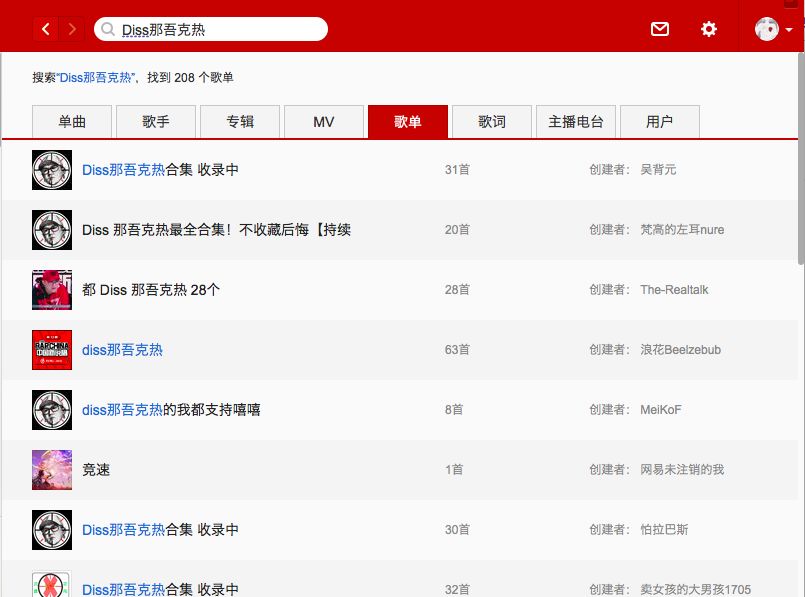Click the user avatar icon
Screen dimensions: 805x597
765,29
